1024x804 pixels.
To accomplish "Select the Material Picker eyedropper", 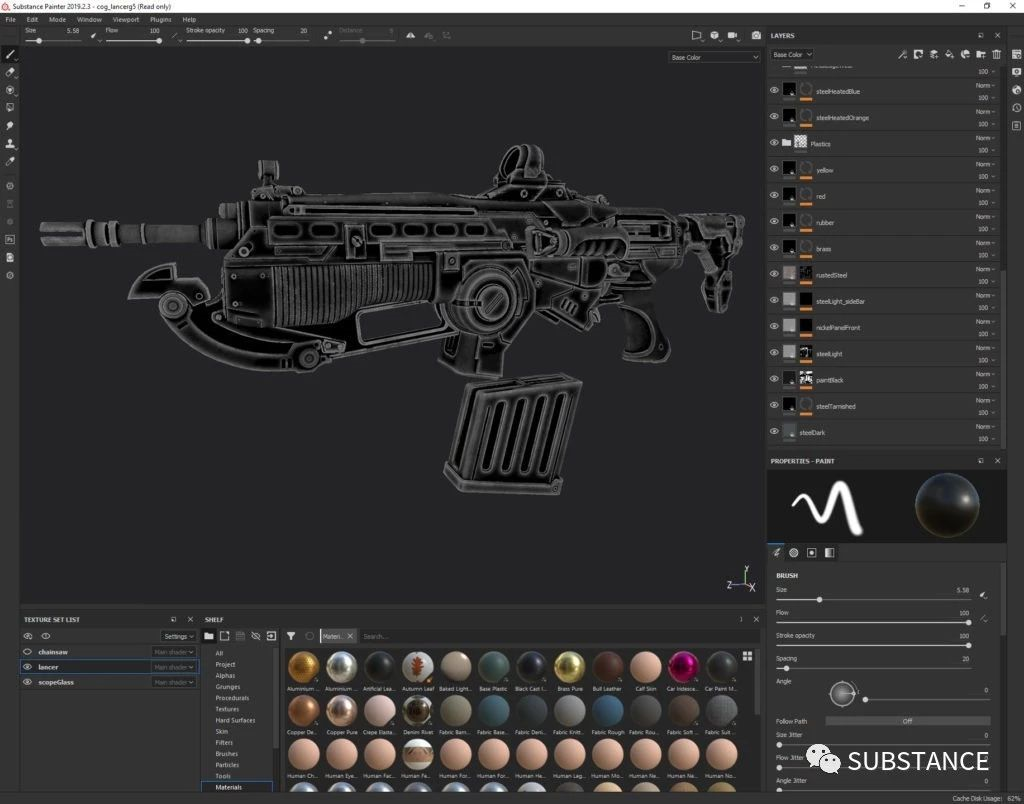I will (x=10, y=161).
